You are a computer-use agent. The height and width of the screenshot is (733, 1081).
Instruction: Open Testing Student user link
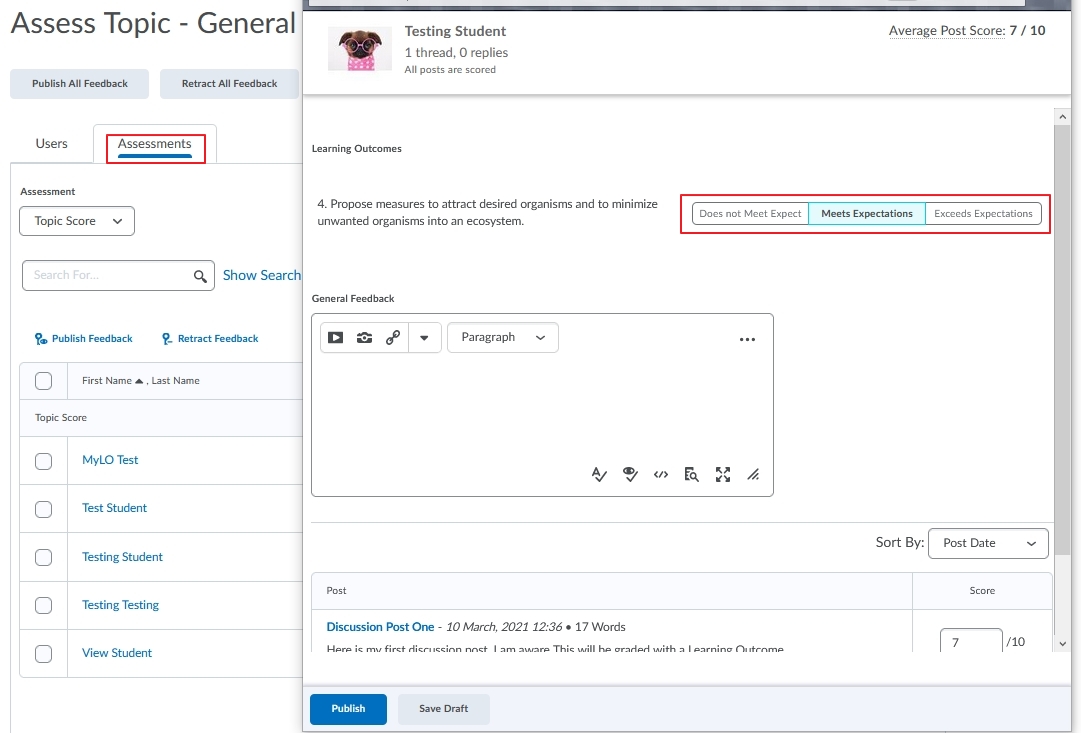[x=123, y=557]
